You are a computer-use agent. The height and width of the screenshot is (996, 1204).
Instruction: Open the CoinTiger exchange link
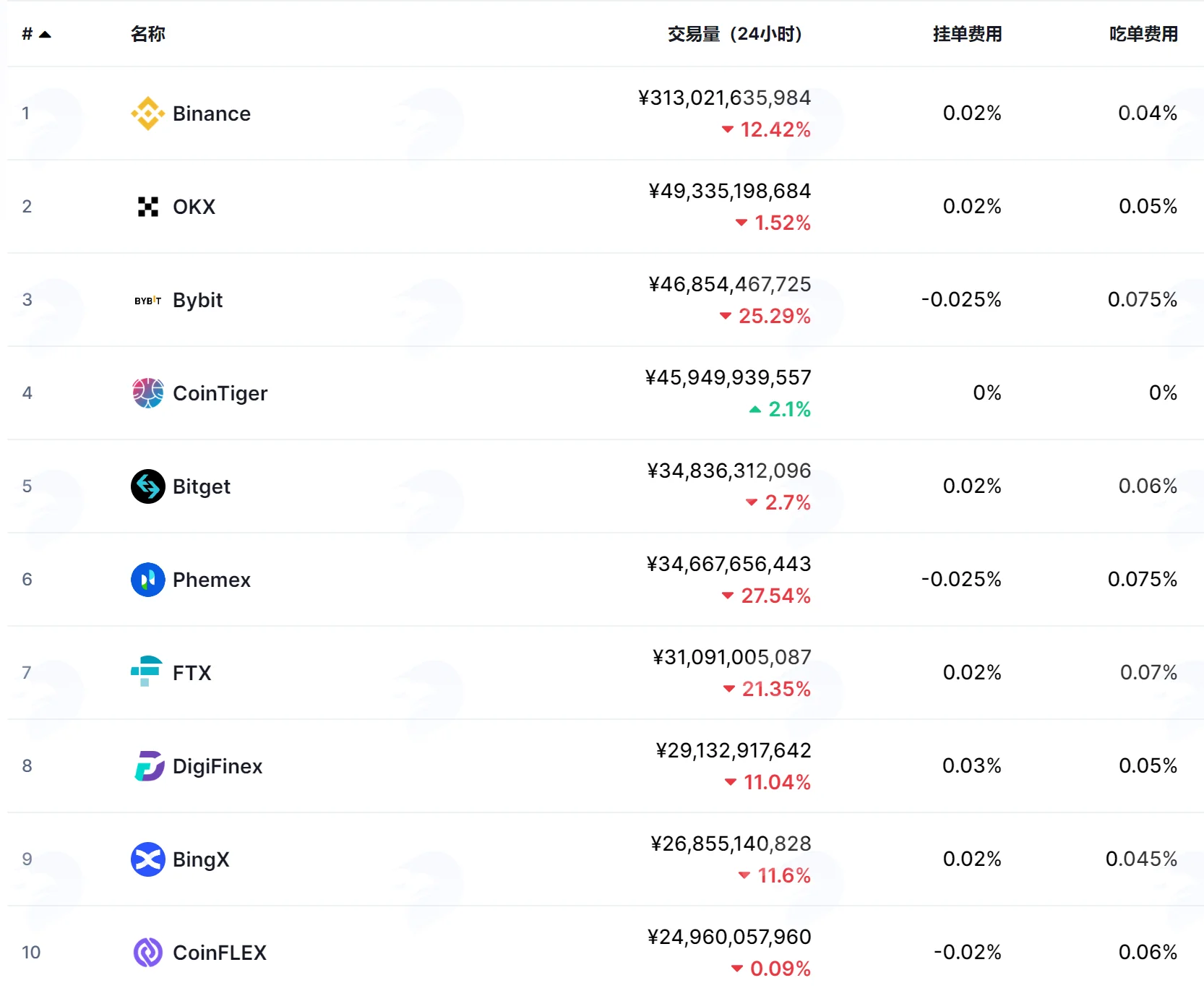(220, 393)
